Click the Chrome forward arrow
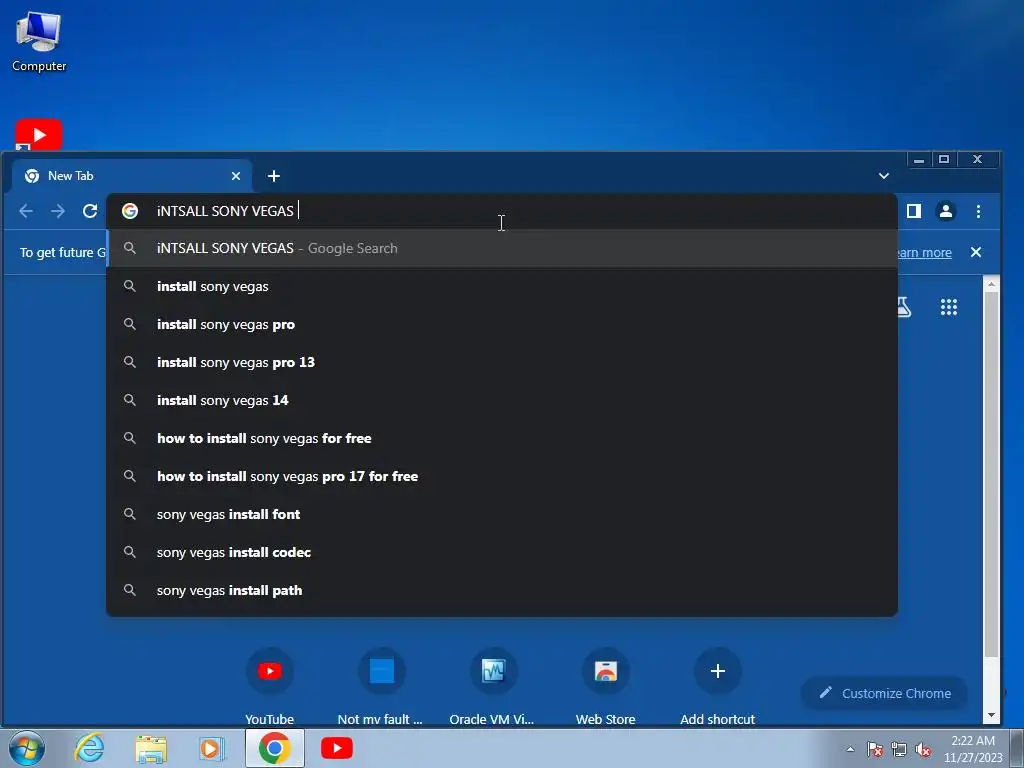 tap(58, 211)
